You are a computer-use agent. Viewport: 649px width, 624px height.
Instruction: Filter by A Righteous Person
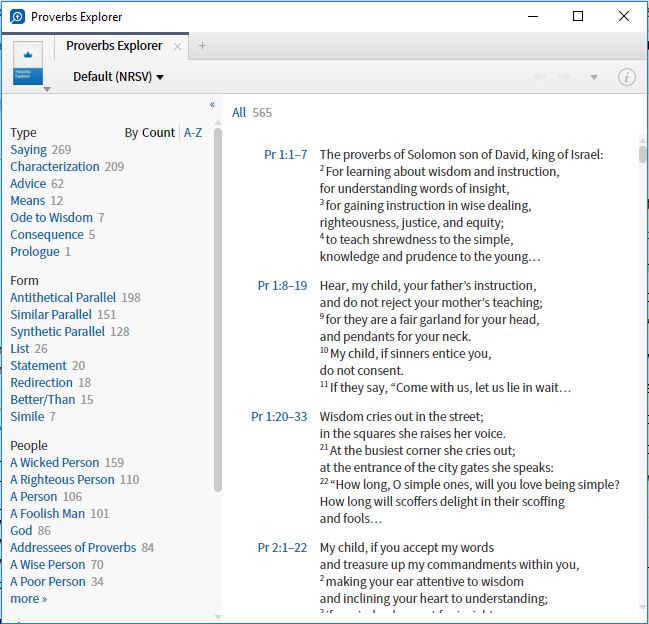click(x=62, y=480)
